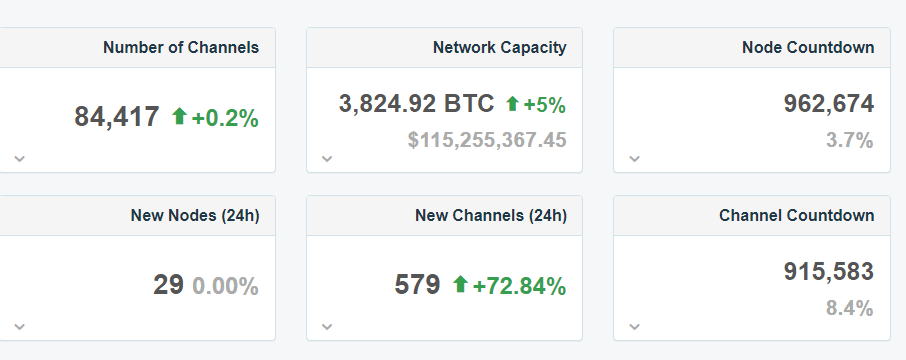Click the green arrow beside +72.84%
Screen dimensions: 906x360
pyautogui.click(x=460, y=284)
